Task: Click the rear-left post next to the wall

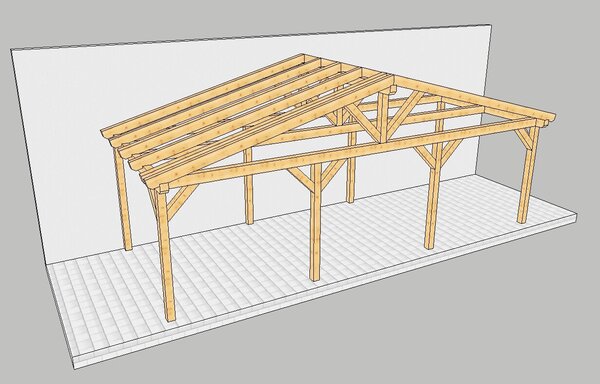Action: point(123,199)
